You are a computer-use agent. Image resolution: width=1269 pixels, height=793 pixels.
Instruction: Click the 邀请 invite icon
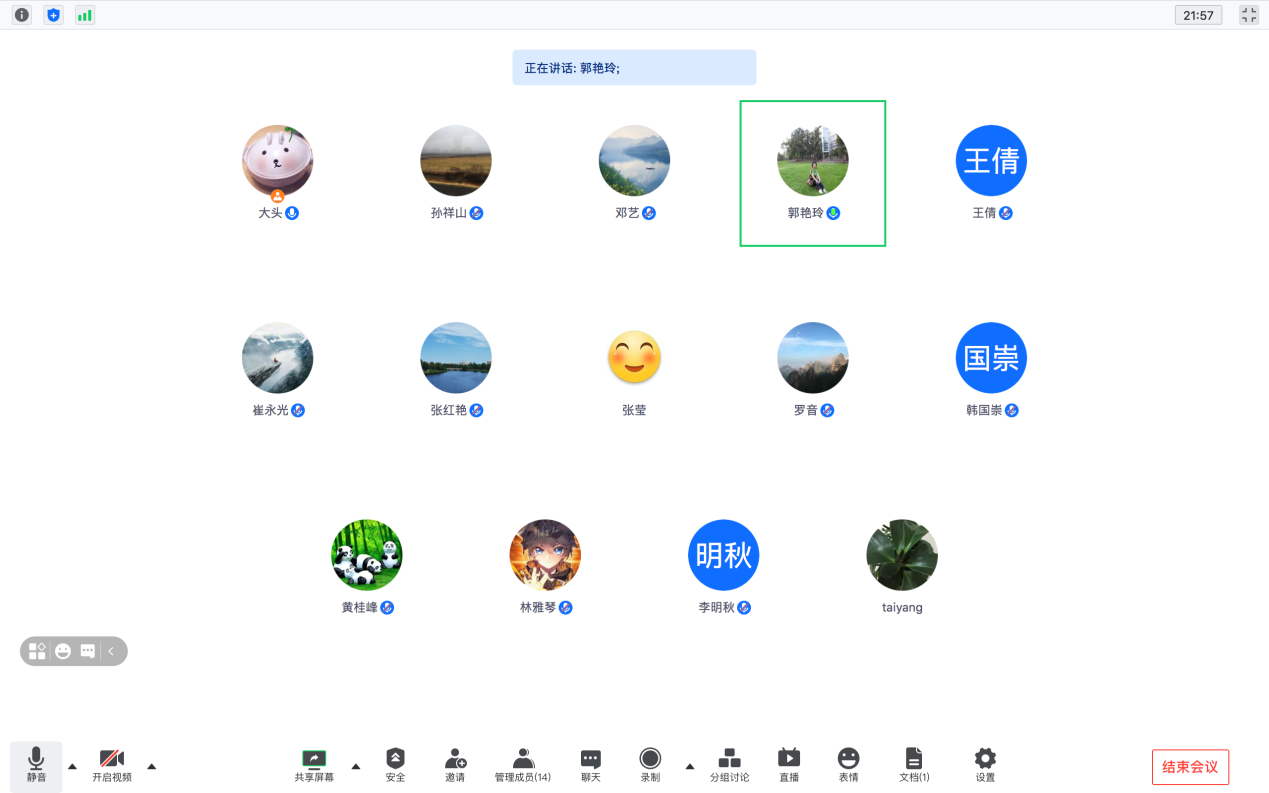pos(455,765)
